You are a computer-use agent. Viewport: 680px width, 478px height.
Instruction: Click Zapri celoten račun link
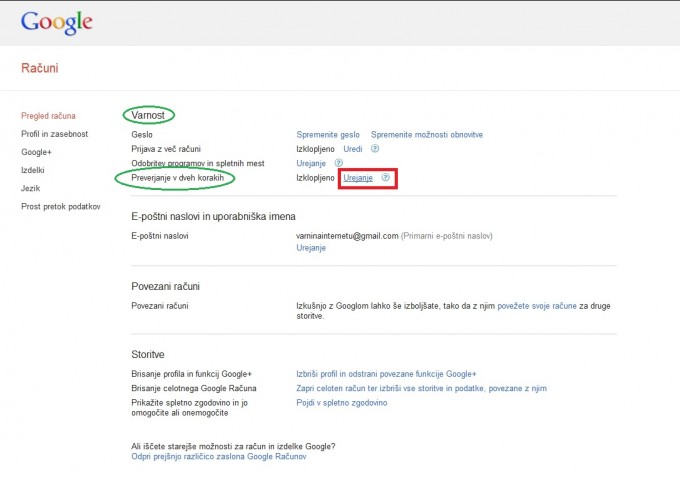[422, 388]
